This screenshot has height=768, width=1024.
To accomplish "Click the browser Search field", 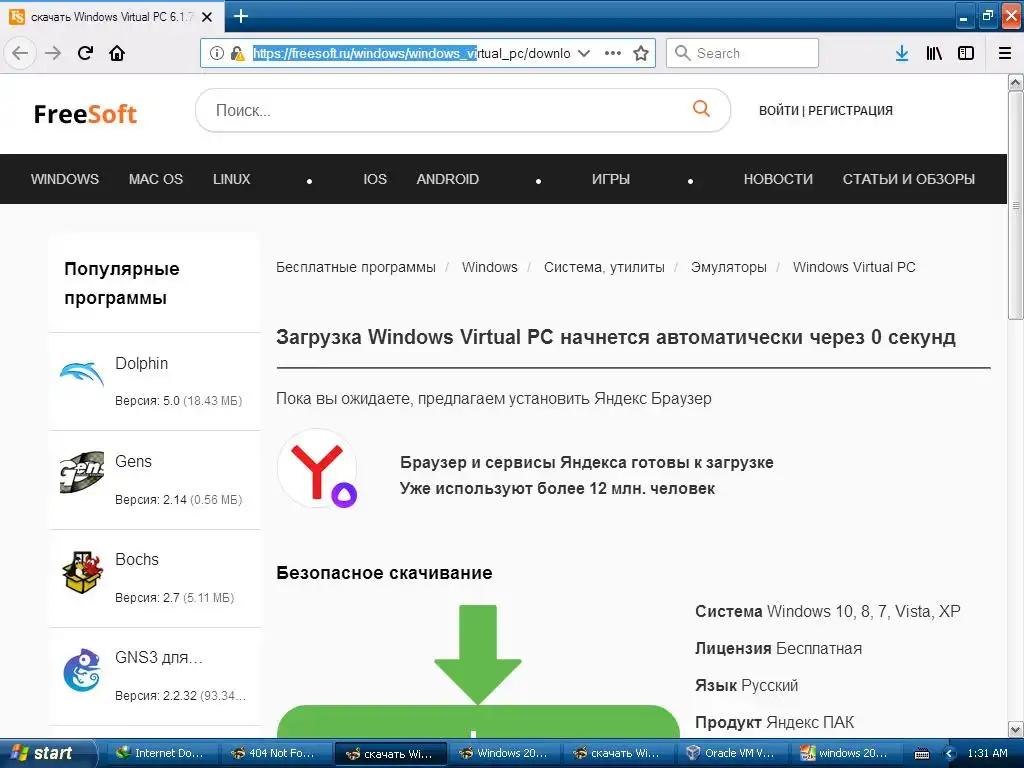I will (742, 53).
